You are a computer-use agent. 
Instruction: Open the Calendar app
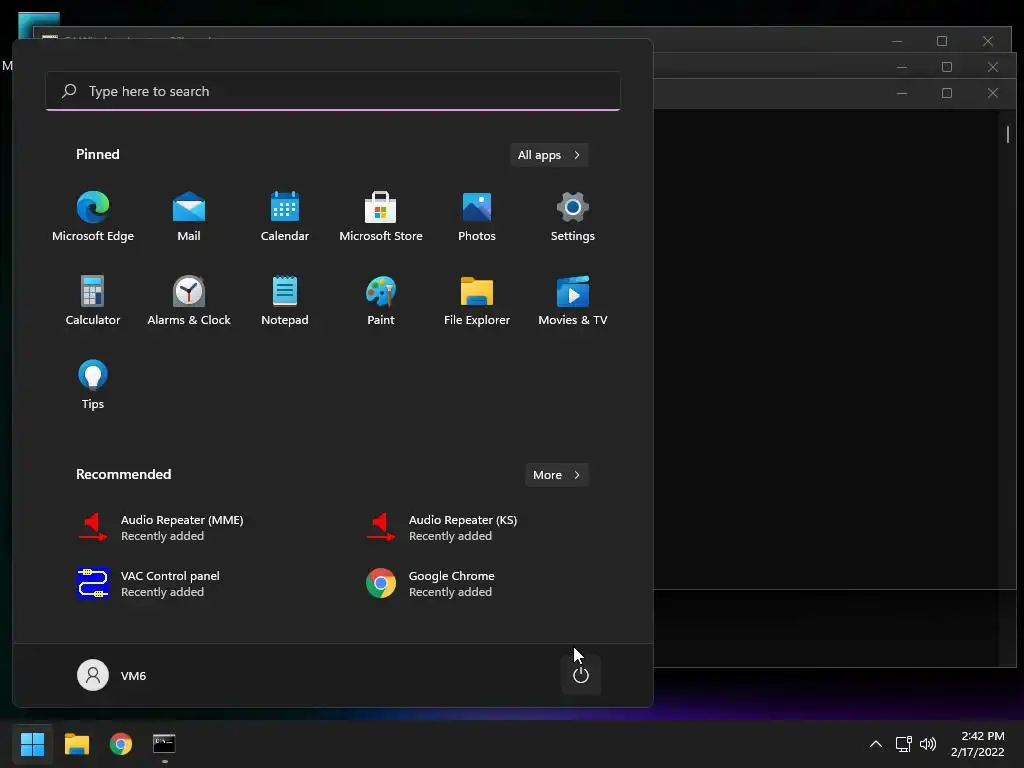pyautogui.click(x=285, y=217)
